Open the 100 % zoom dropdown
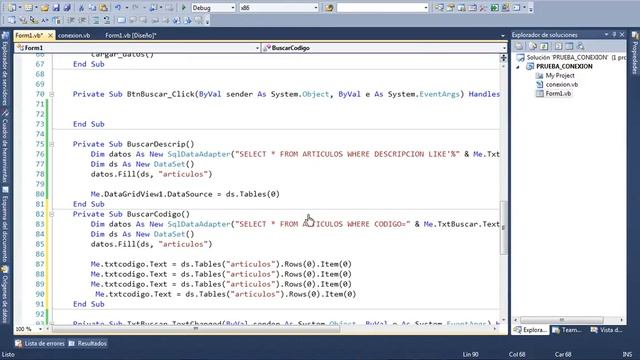 click(x=40, y=329)
